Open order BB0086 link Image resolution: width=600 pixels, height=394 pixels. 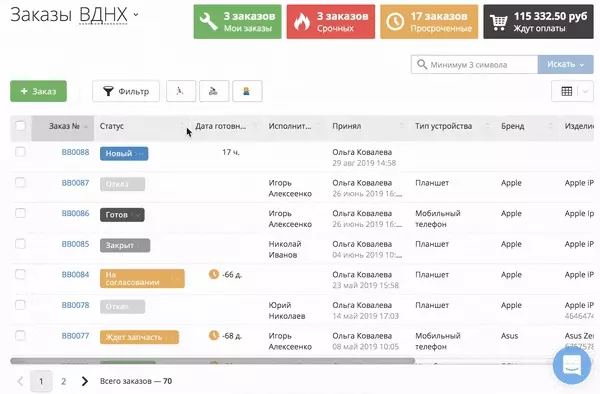tap(75, 213)
